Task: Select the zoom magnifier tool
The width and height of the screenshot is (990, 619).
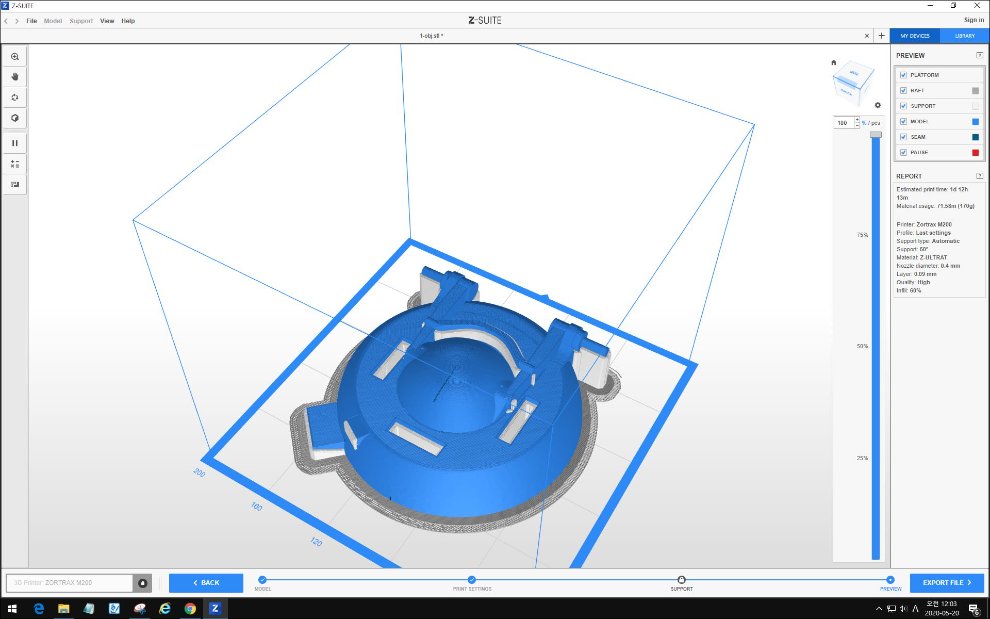Action: click(15, 57)
